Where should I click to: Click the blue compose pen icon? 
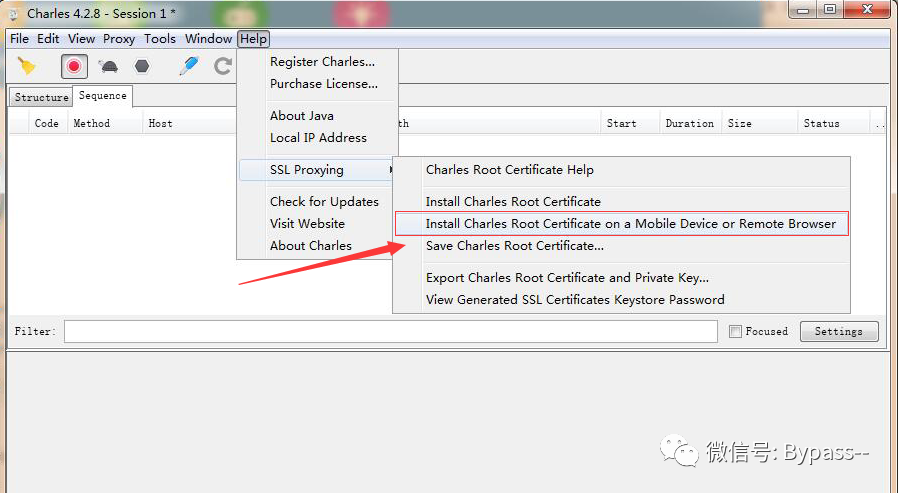189,66
